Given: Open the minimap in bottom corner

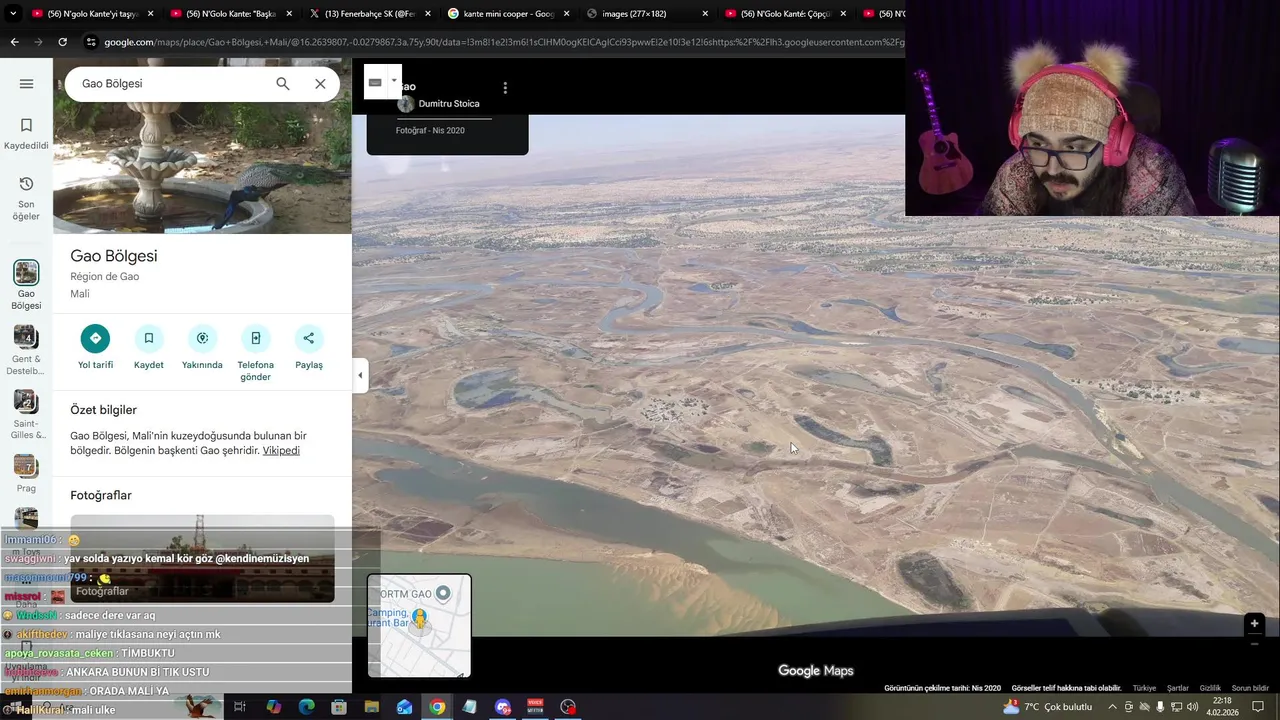Looking at the screenshot, I should [x=419, y=626].
